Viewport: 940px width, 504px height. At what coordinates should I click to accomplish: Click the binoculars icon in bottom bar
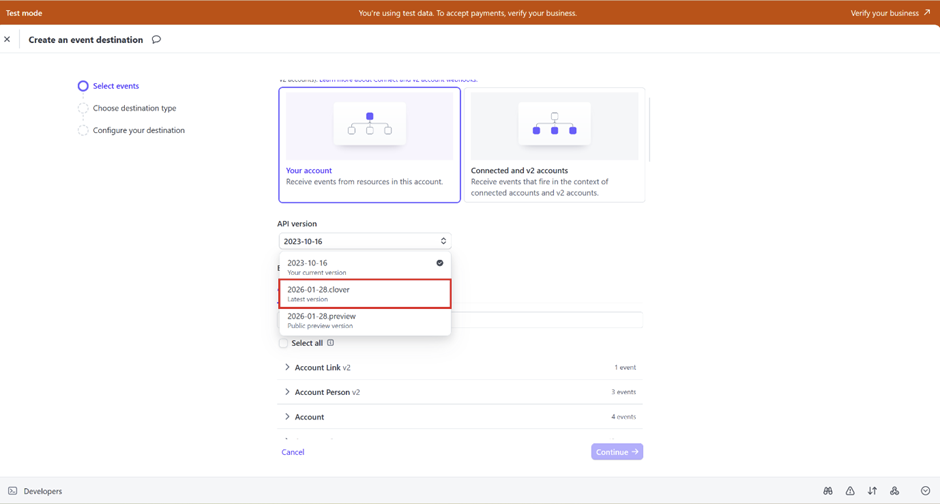pos(828,491)
